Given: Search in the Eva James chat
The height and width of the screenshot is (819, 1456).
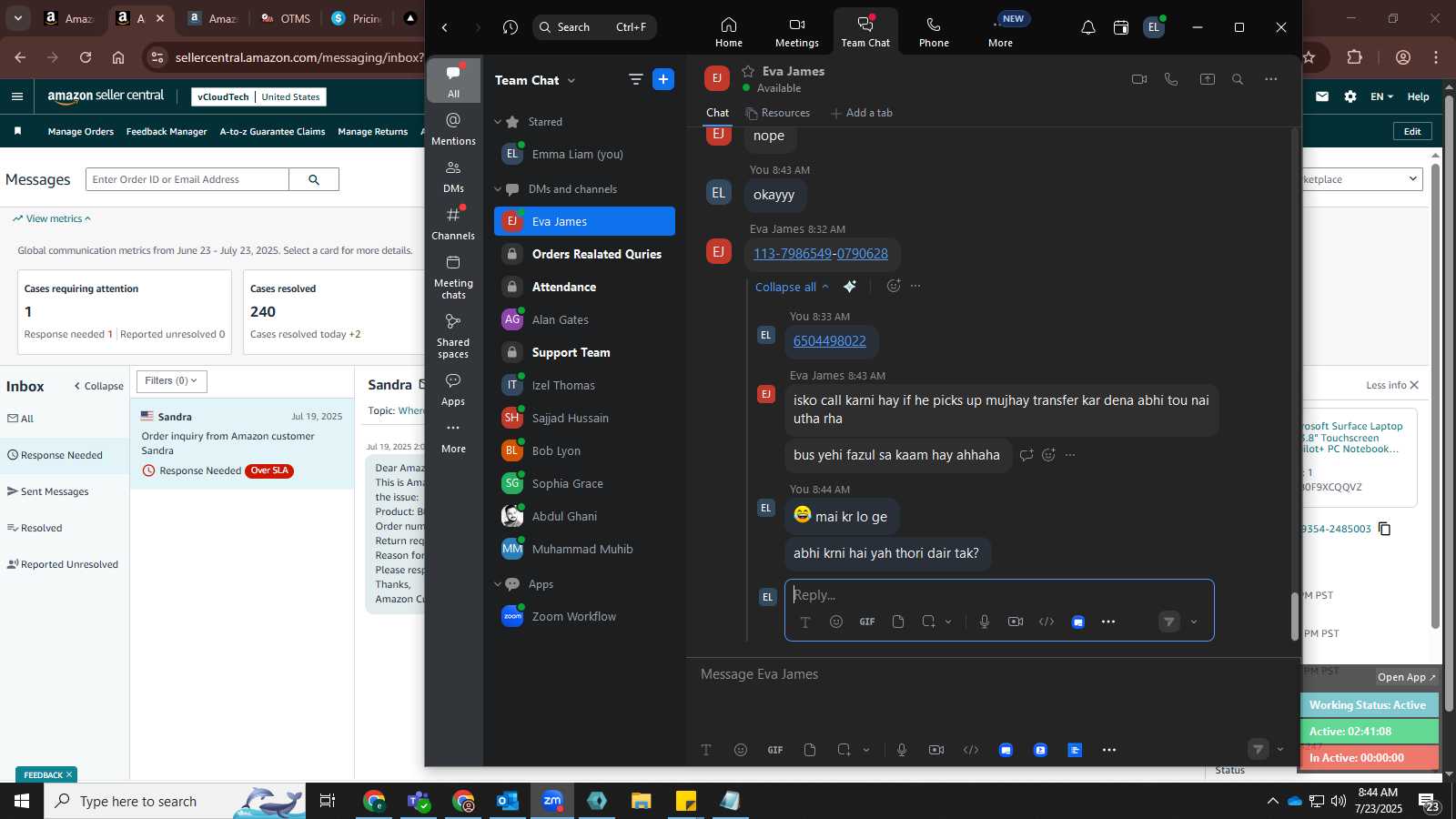Looking at the screenshot, I should pos(1238,79).
